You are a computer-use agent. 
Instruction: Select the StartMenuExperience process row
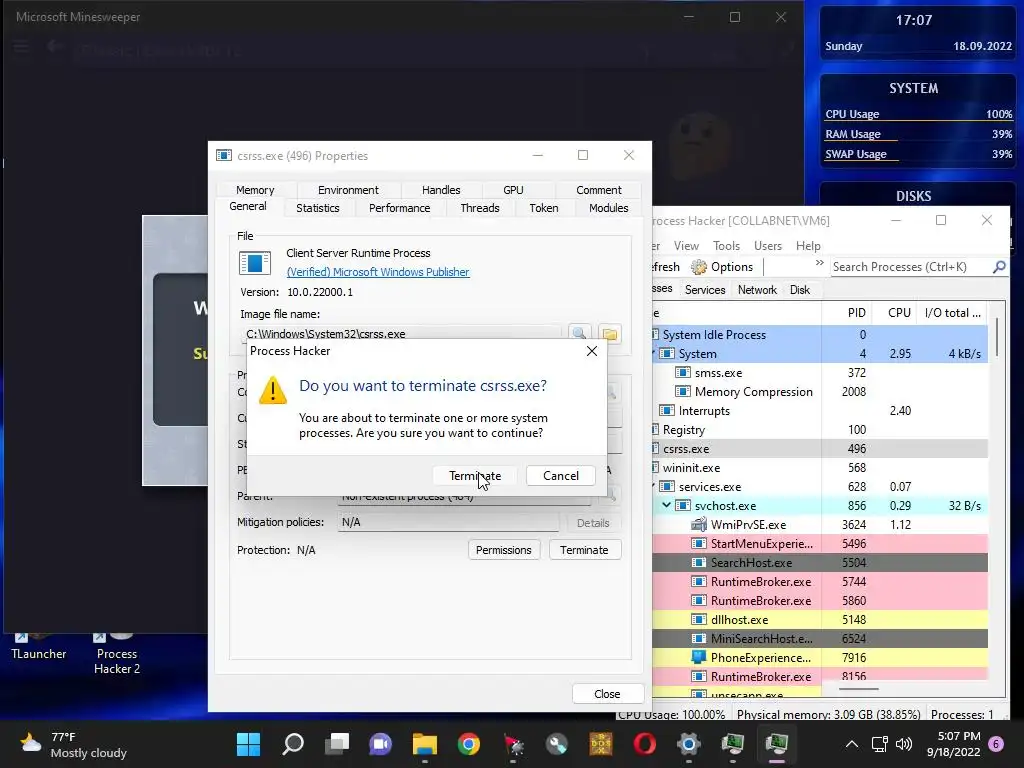click(820, 543)
